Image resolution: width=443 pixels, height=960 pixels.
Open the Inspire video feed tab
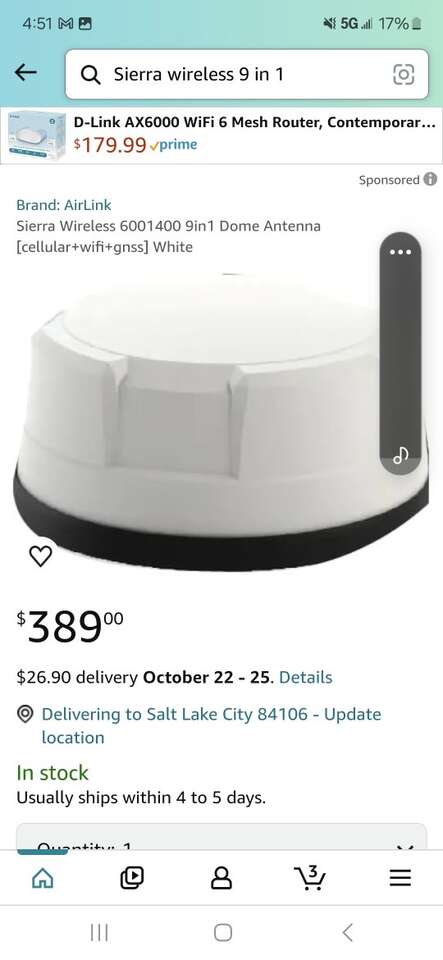coord(132,879)
